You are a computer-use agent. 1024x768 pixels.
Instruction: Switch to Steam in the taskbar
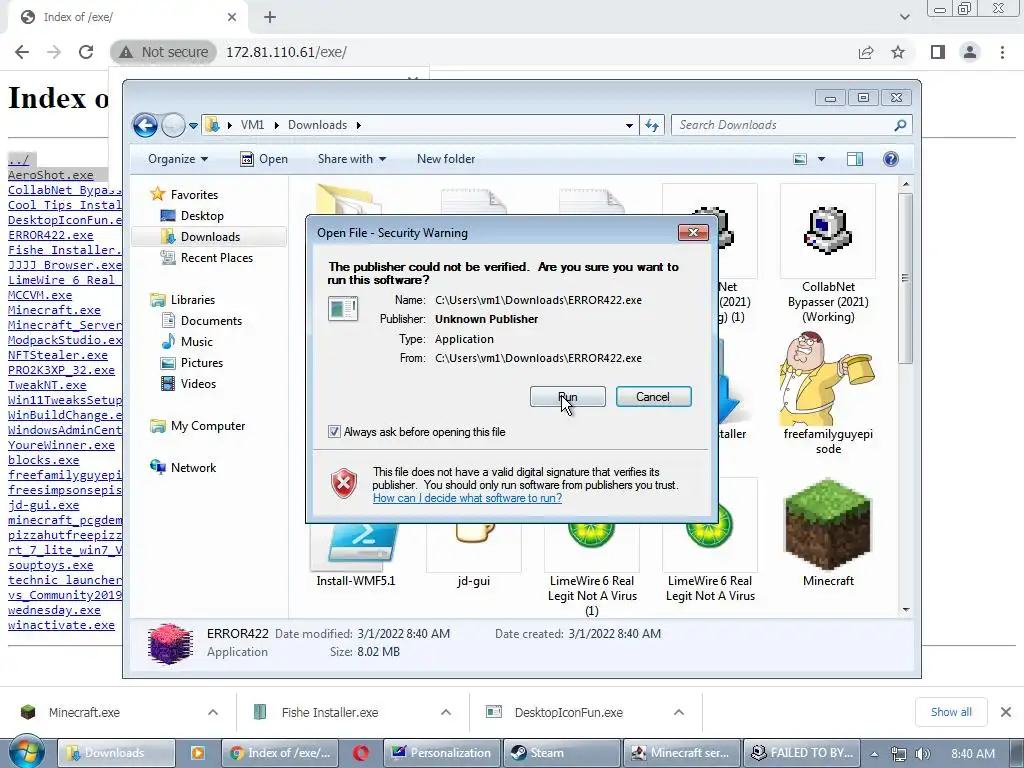562,753
